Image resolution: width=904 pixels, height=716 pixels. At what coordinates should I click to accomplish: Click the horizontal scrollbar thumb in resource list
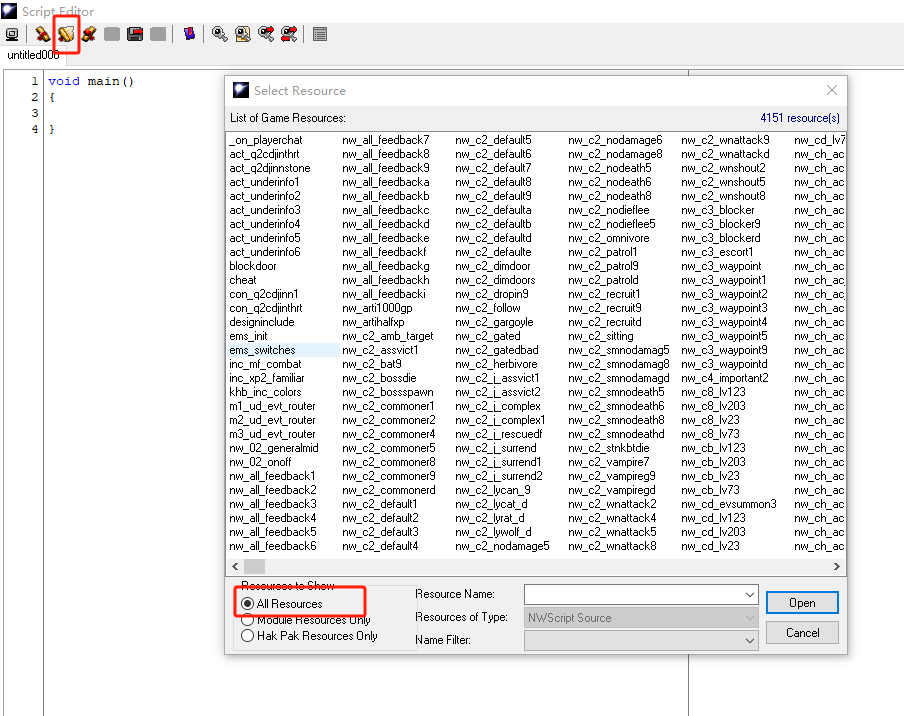(x=255, y=567)
